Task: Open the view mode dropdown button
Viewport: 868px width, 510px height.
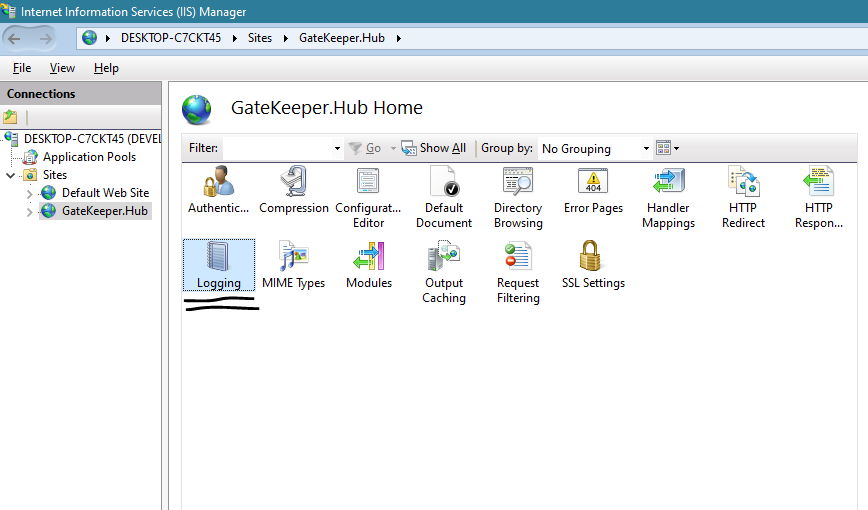Action: click(x=667, y=148)
